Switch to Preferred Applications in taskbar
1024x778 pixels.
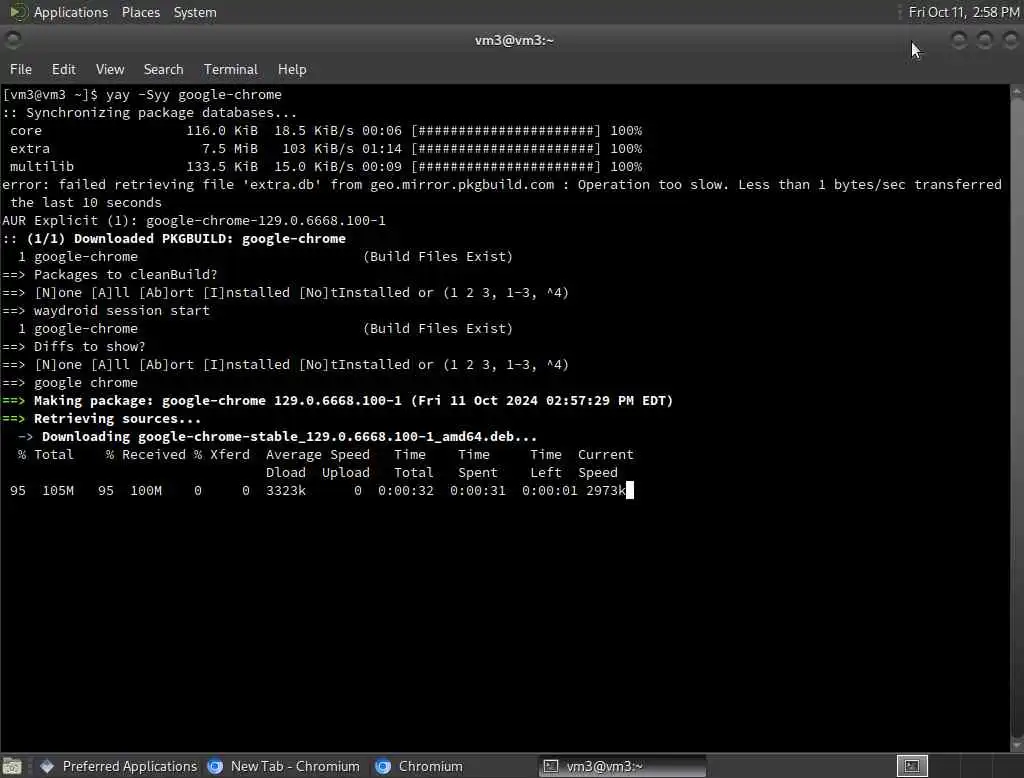(119, 766)
